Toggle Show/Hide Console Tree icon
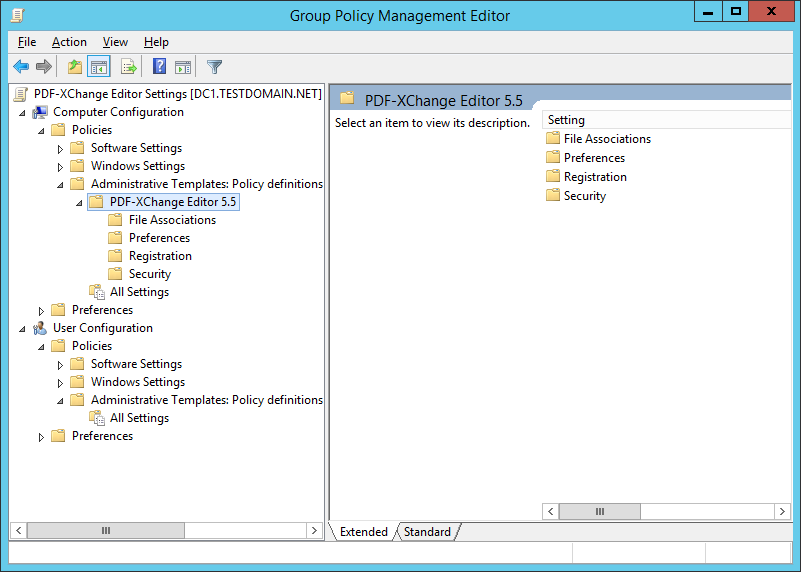 coord(99,66)
